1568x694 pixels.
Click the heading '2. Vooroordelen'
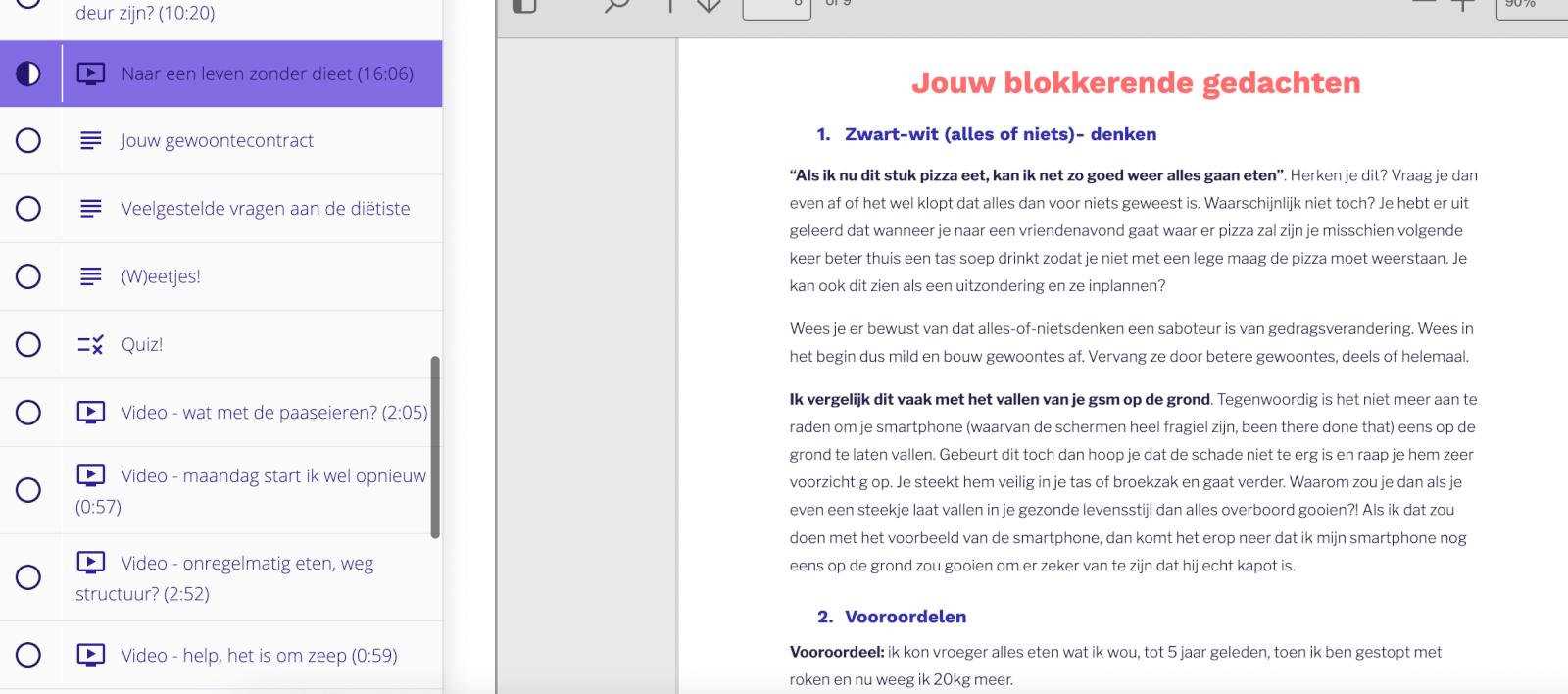click(892, 617)
